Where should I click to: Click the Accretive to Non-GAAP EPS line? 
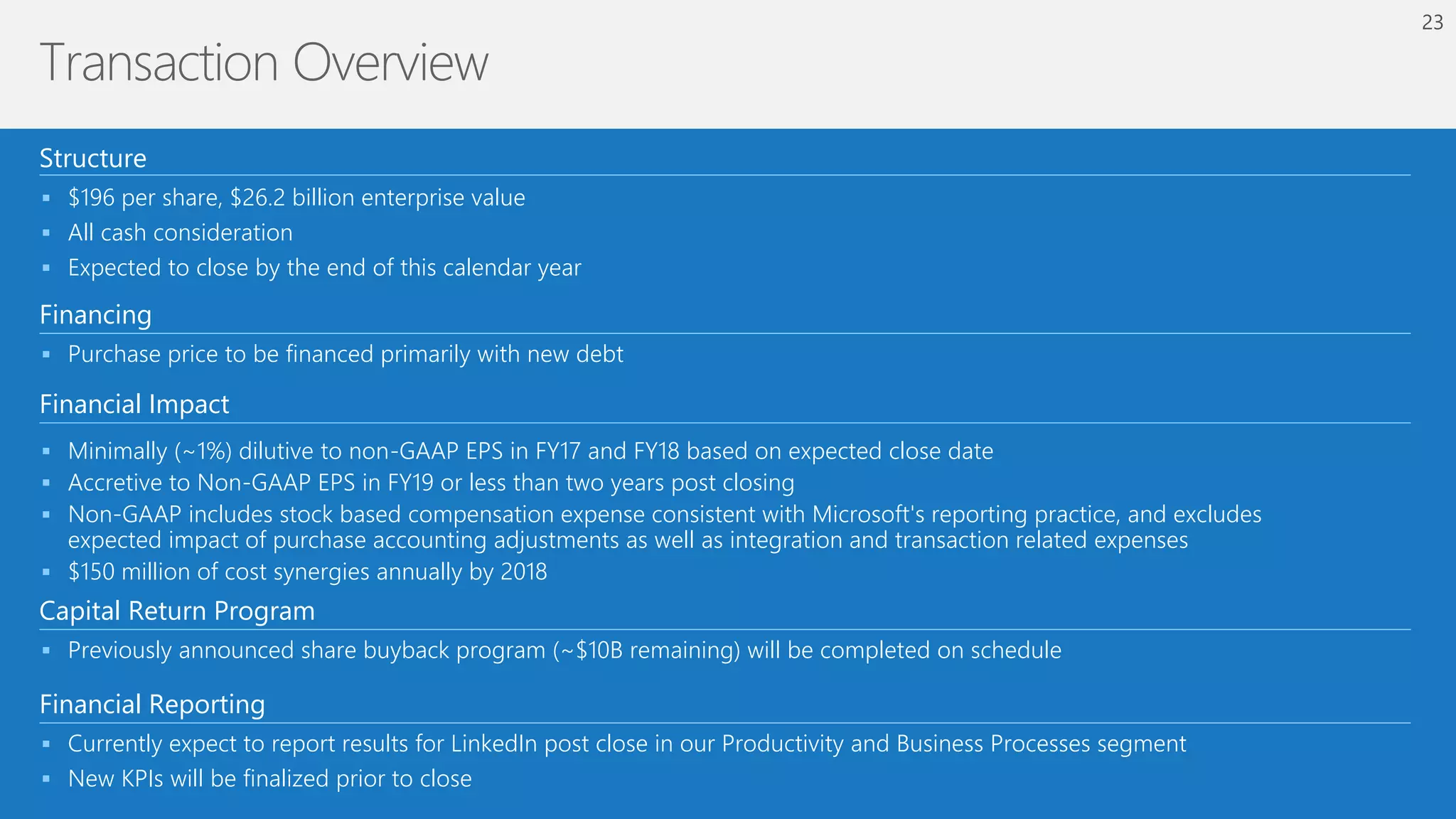click(x=431, y=483)
